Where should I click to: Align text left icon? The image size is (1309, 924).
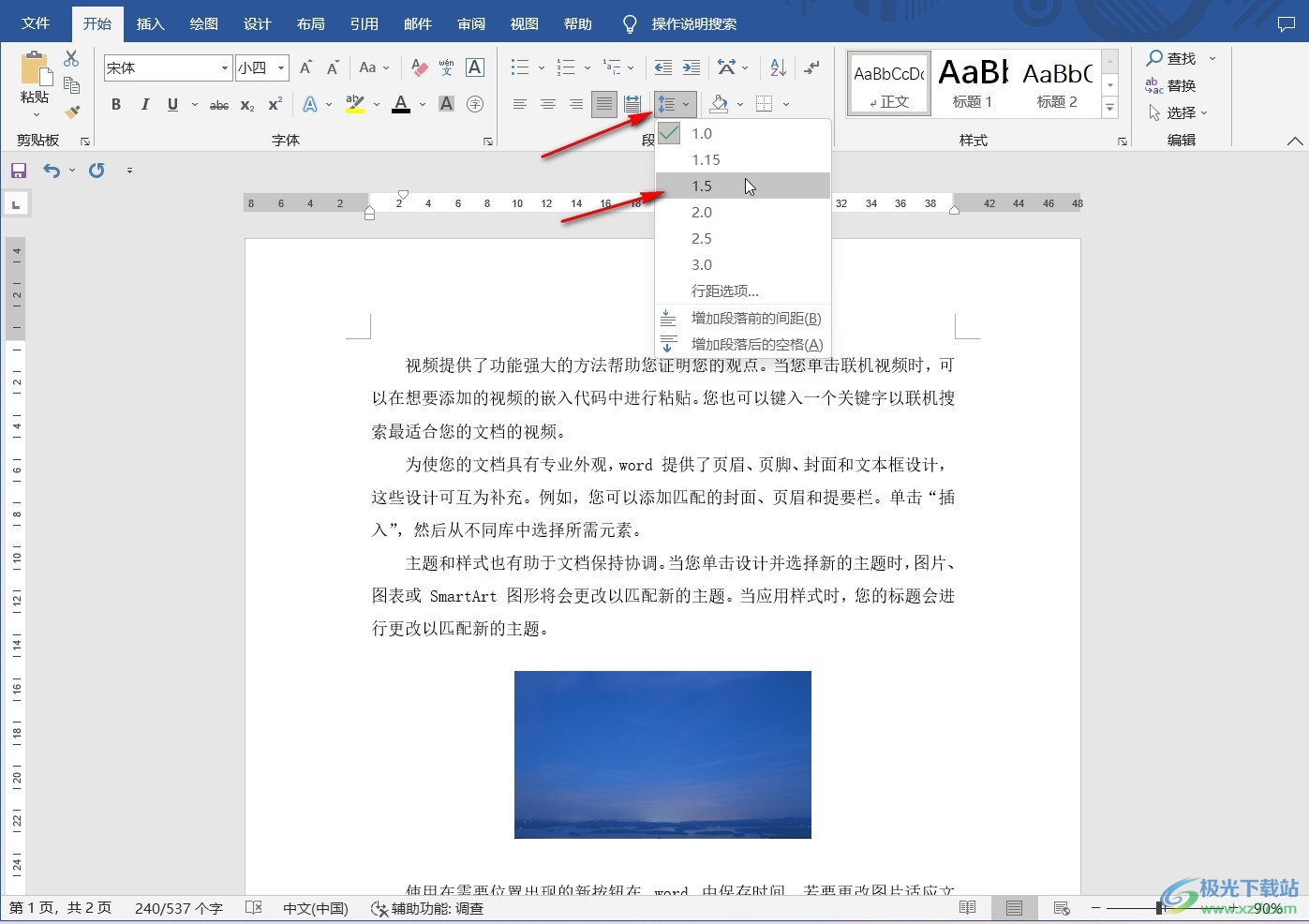520,104
